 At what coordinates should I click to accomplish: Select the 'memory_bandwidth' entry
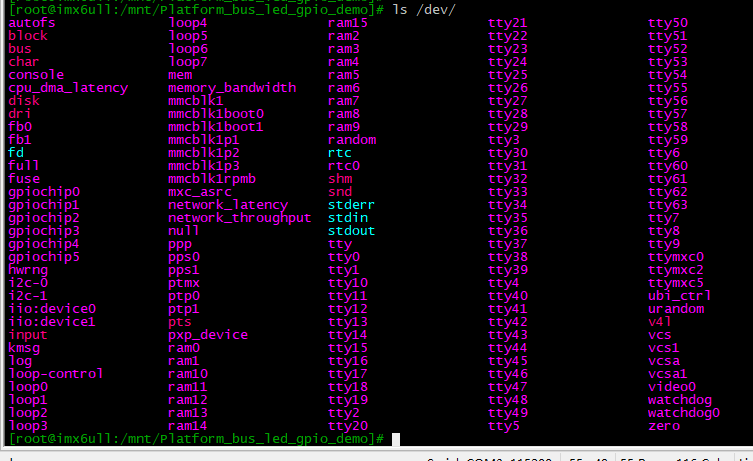232,88
